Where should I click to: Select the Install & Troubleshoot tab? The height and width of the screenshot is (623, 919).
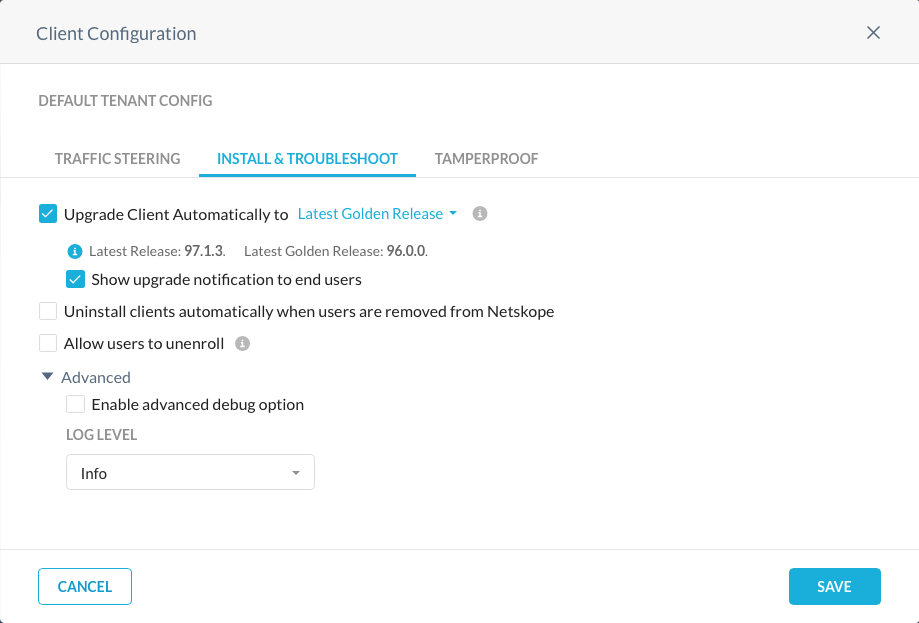pyautogui.click(x=307, y=158)
